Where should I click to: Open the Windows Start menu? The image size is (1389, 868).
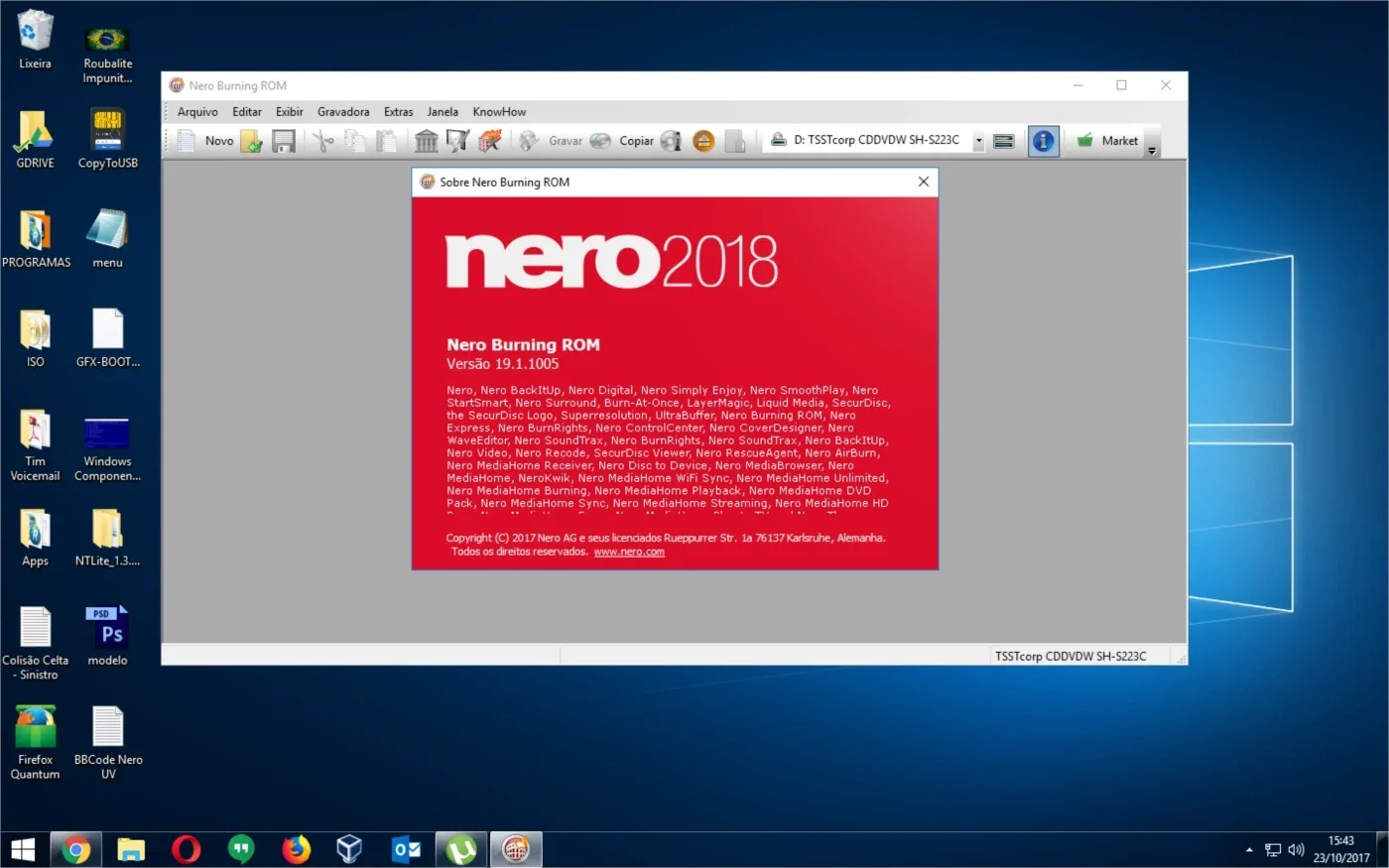[x=23, y=850]
